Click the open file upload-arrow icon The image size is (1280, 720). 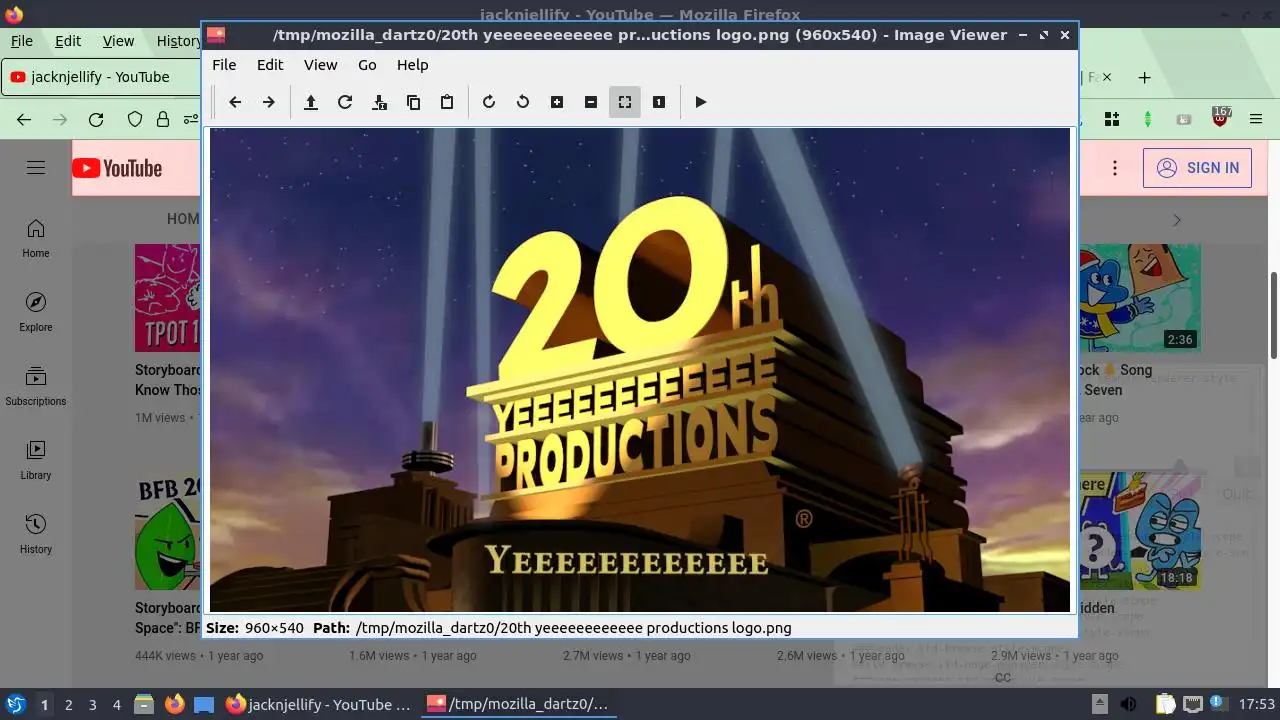pyautogui.click(x=311, y=102)
